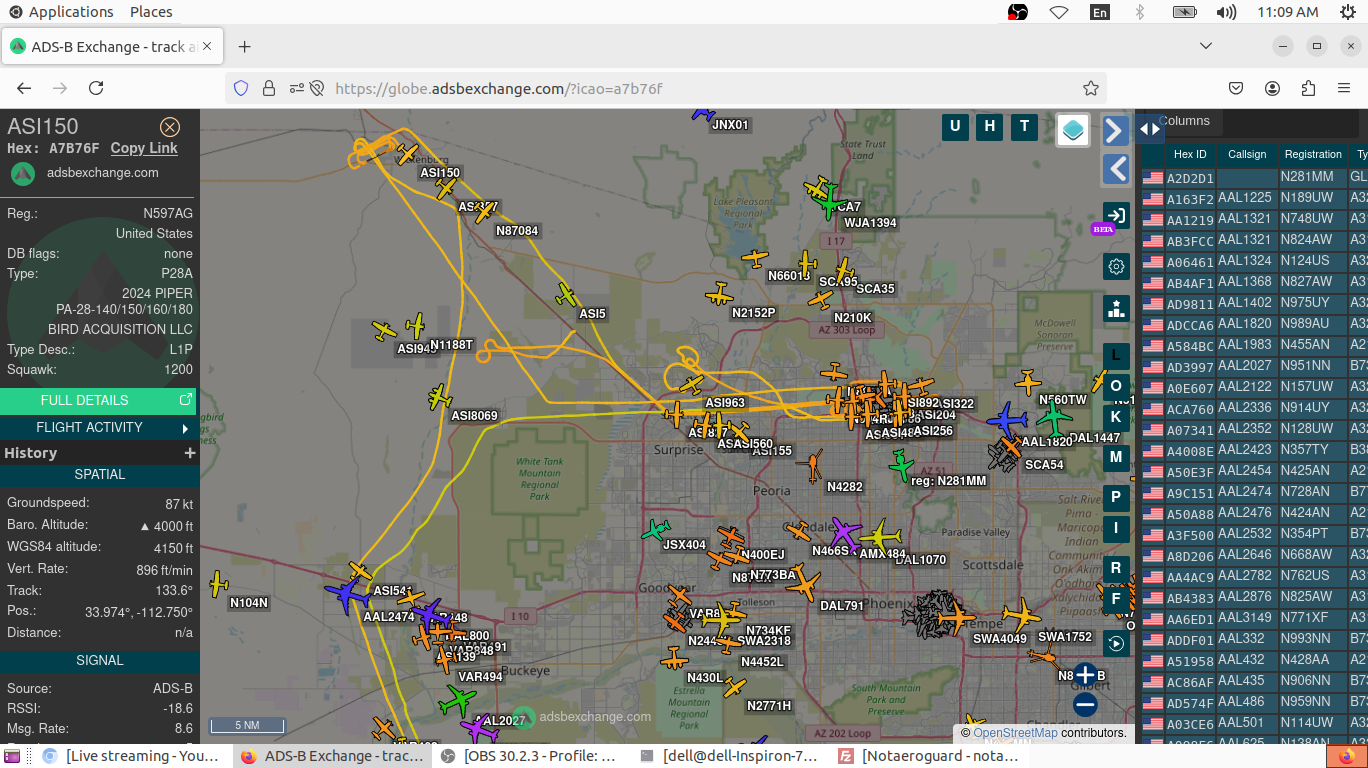
Task: Open the OBS 30.2.3 taskbar window
Action: (x=530, y=756)
